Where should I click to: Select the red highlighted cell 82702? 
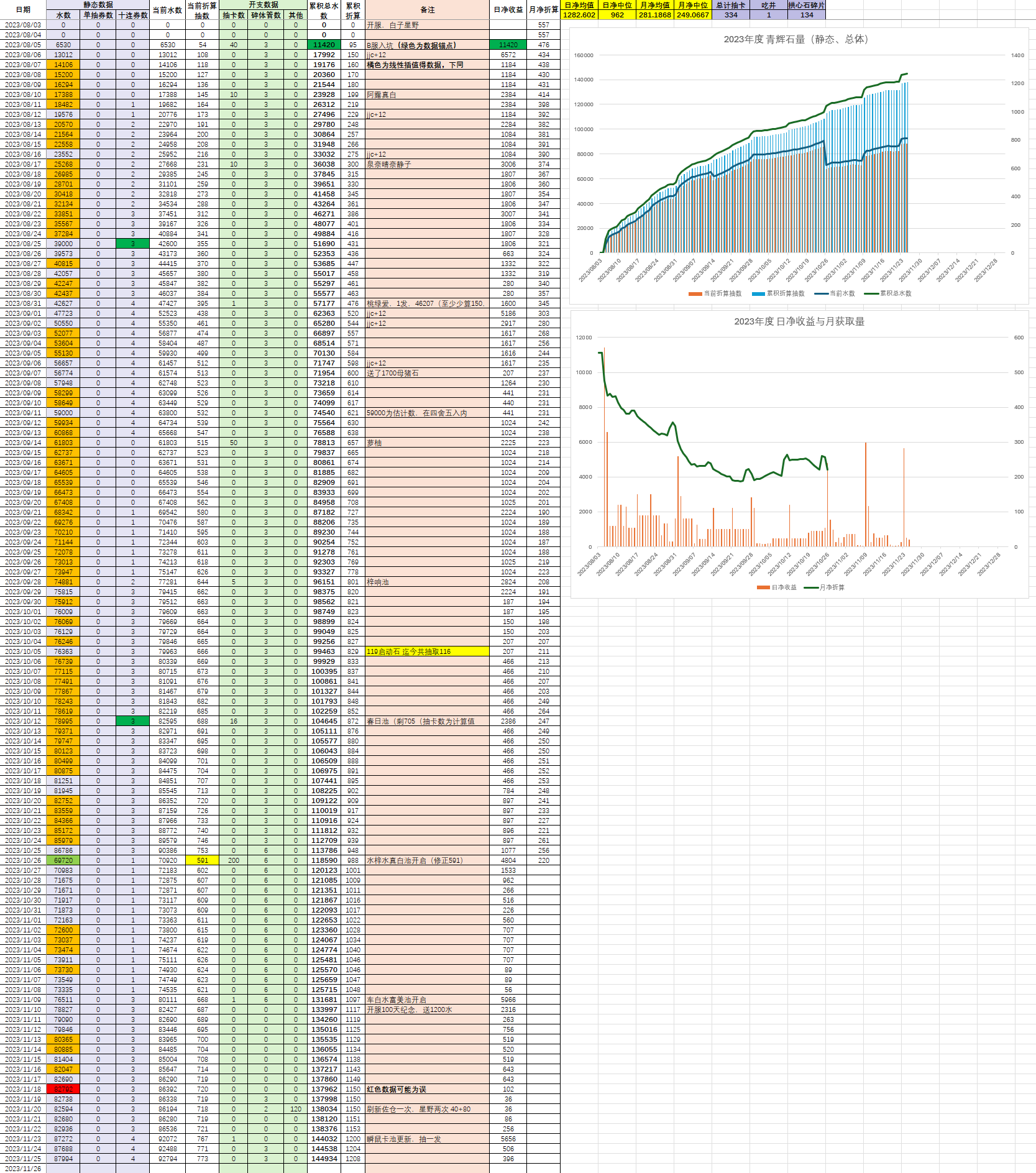(63, 1089)
